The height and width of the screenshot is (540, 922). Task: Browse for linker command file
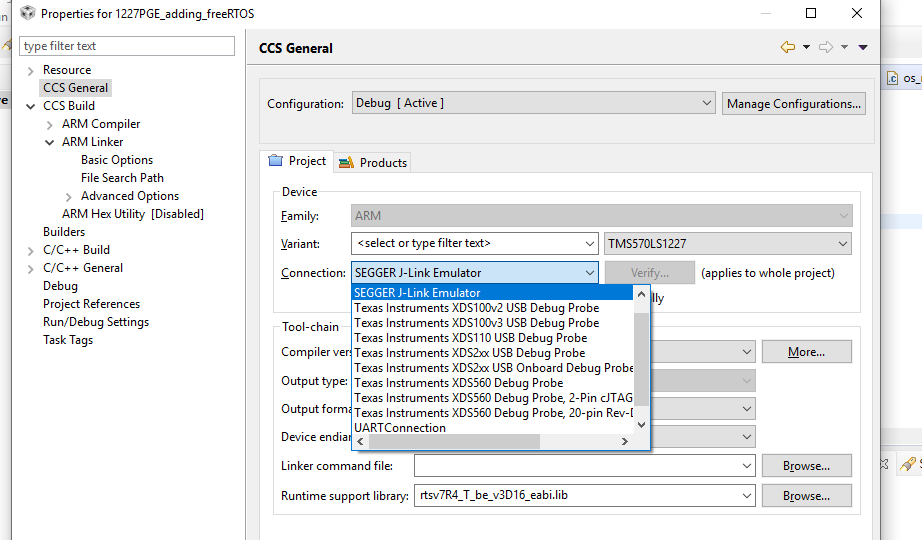pos(806,466)
